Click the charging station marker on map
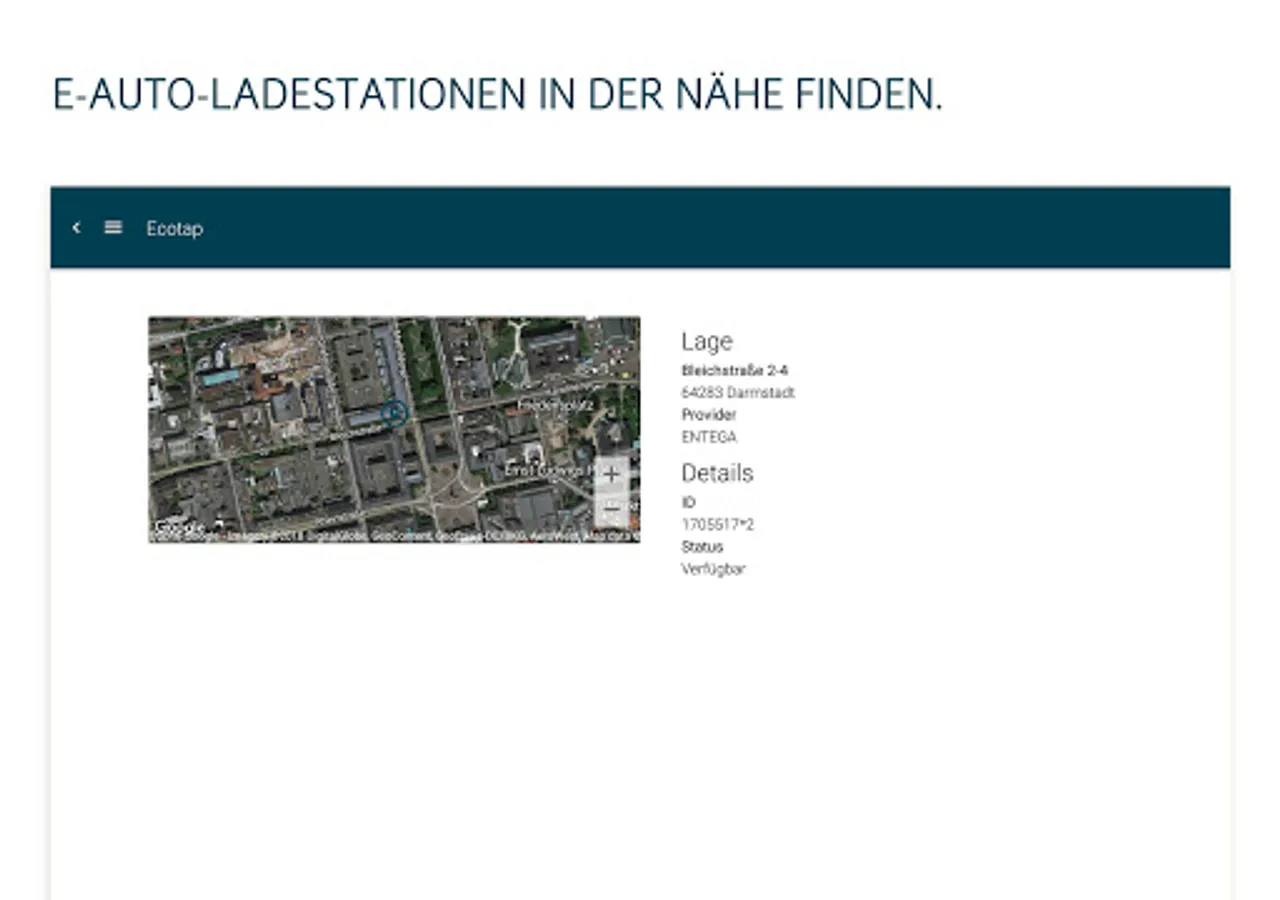This screenshot has width=1280, height=900. pyautogui.click(x=394, y=412)
